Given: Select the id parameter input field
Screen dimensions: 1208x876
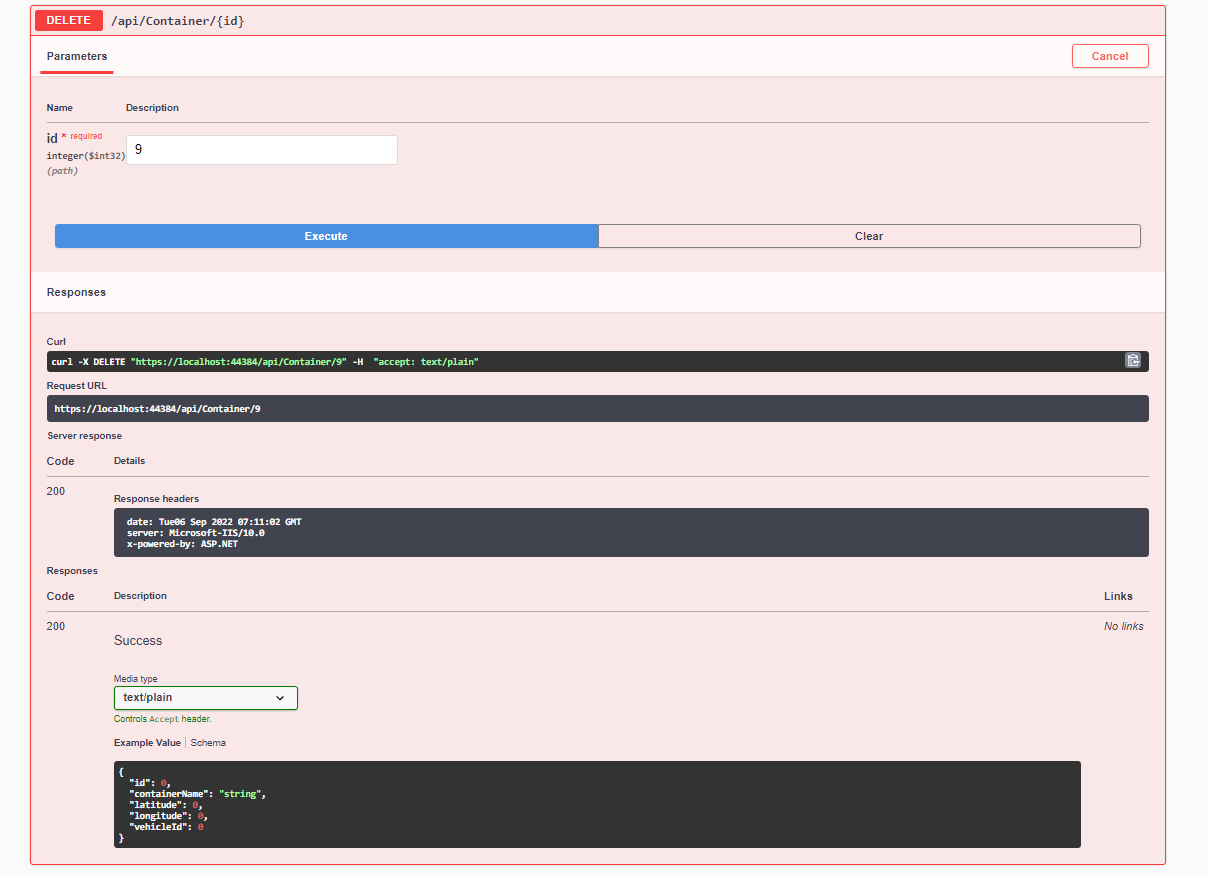Looking at the screenshot, I should 261,149.
